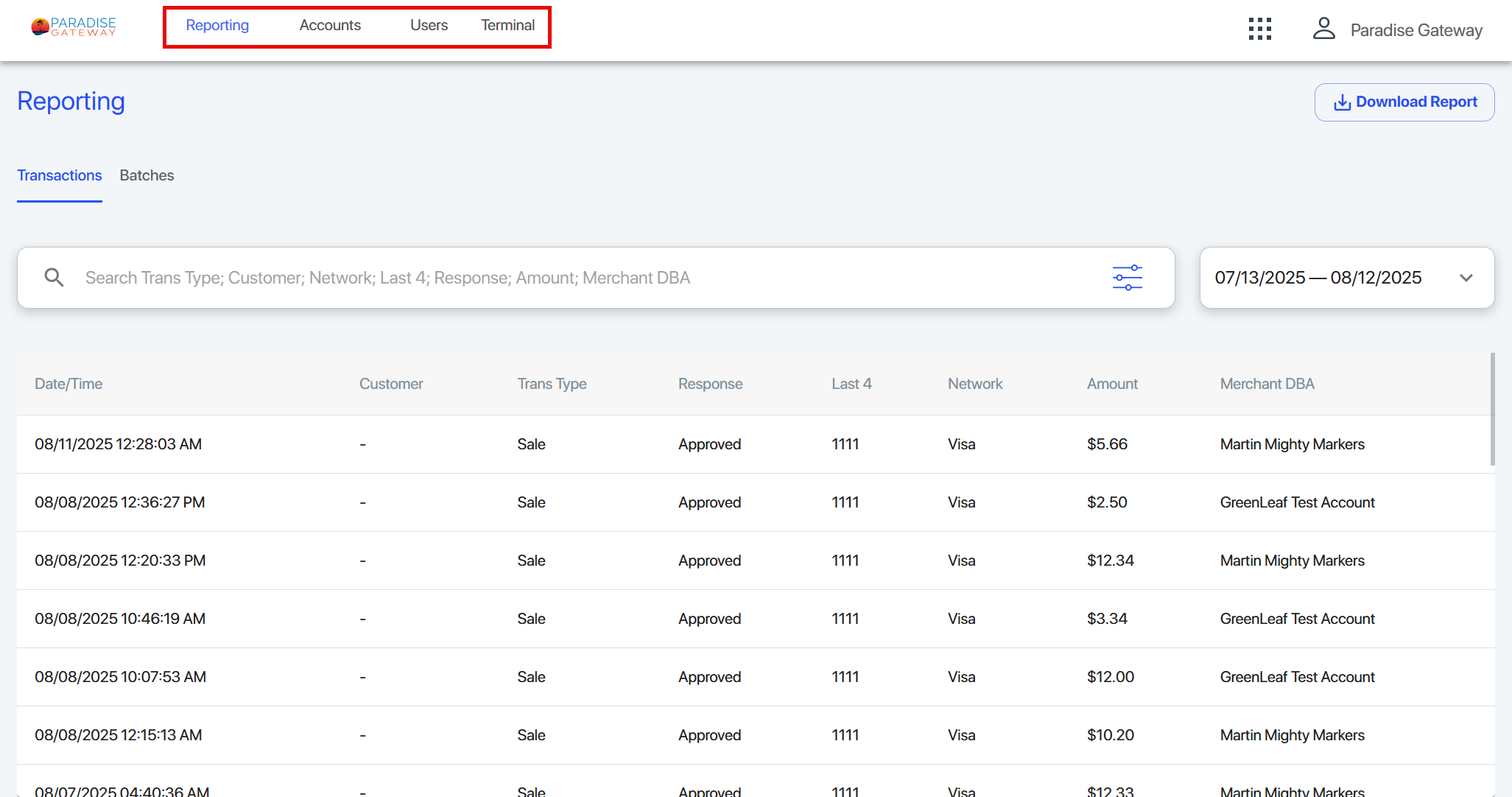
Task: Click GreenLeaf Test Account in $3.34 row
Action: (1297, 619)
